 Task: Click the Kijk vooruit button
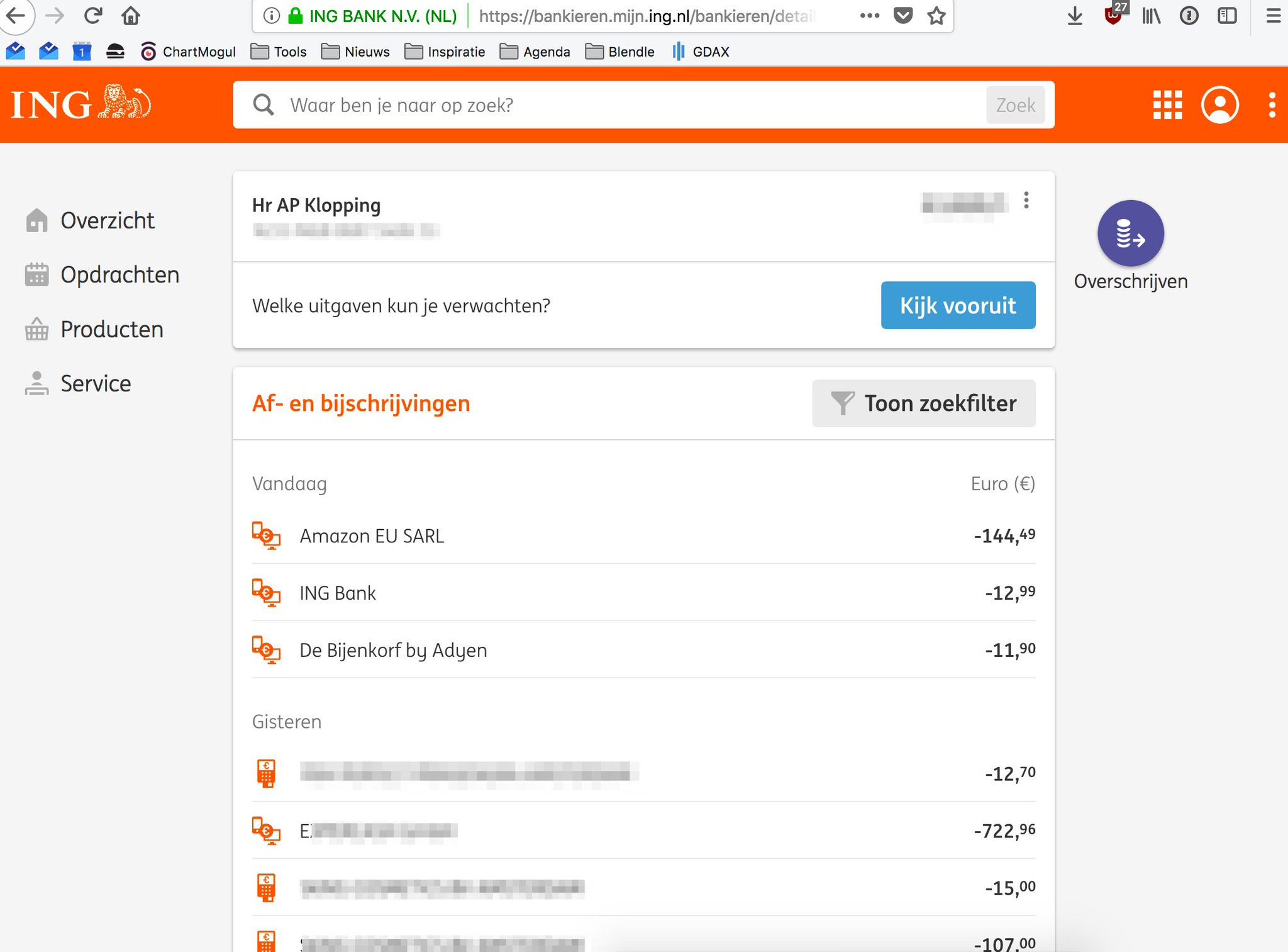click(x=958, y=305)
